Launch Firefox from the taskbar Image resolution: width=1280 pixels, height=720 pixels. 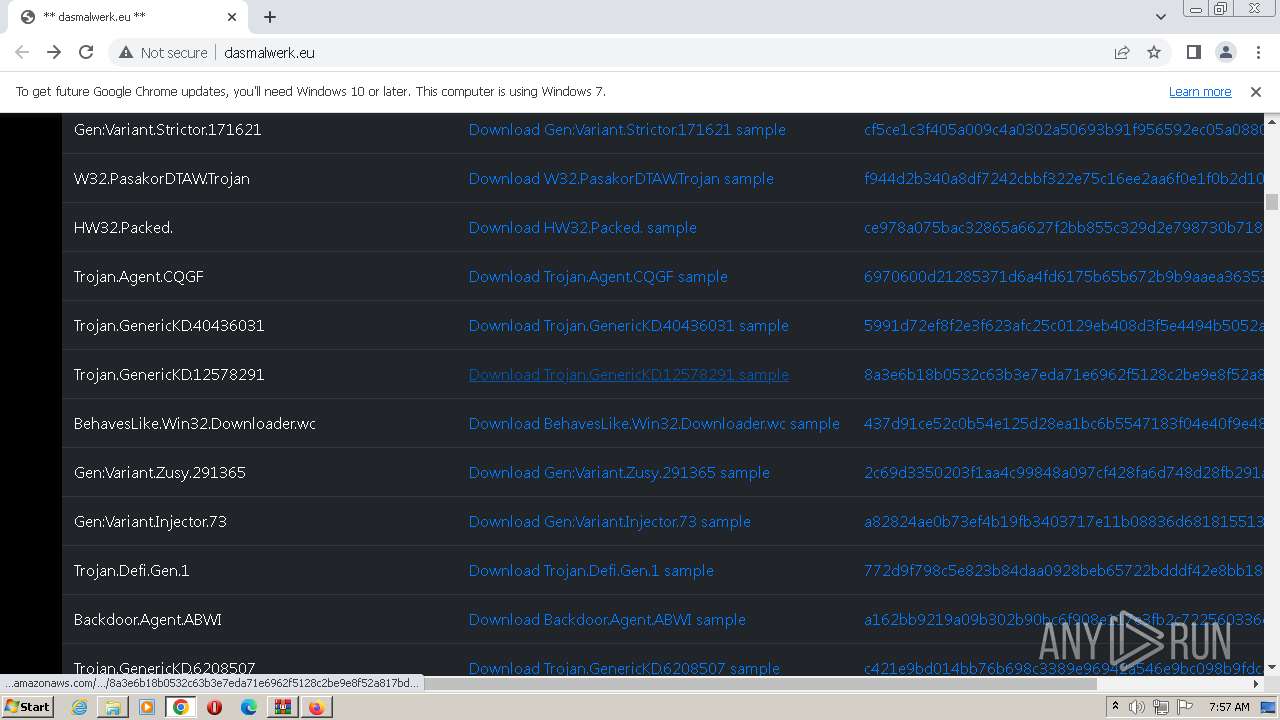pyautogui.click(x=316, y=707)
